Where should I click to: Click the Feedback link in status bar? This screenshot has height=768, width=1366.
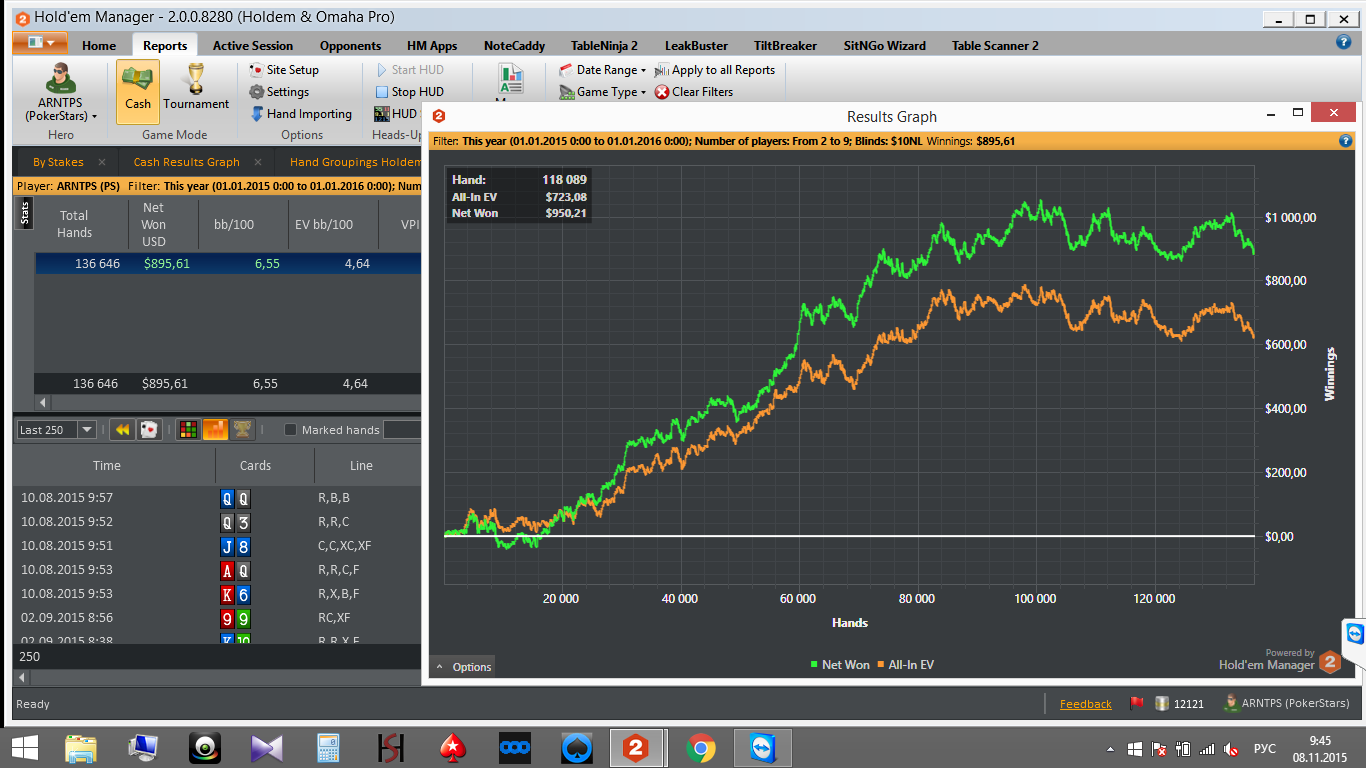point(1085,704)
